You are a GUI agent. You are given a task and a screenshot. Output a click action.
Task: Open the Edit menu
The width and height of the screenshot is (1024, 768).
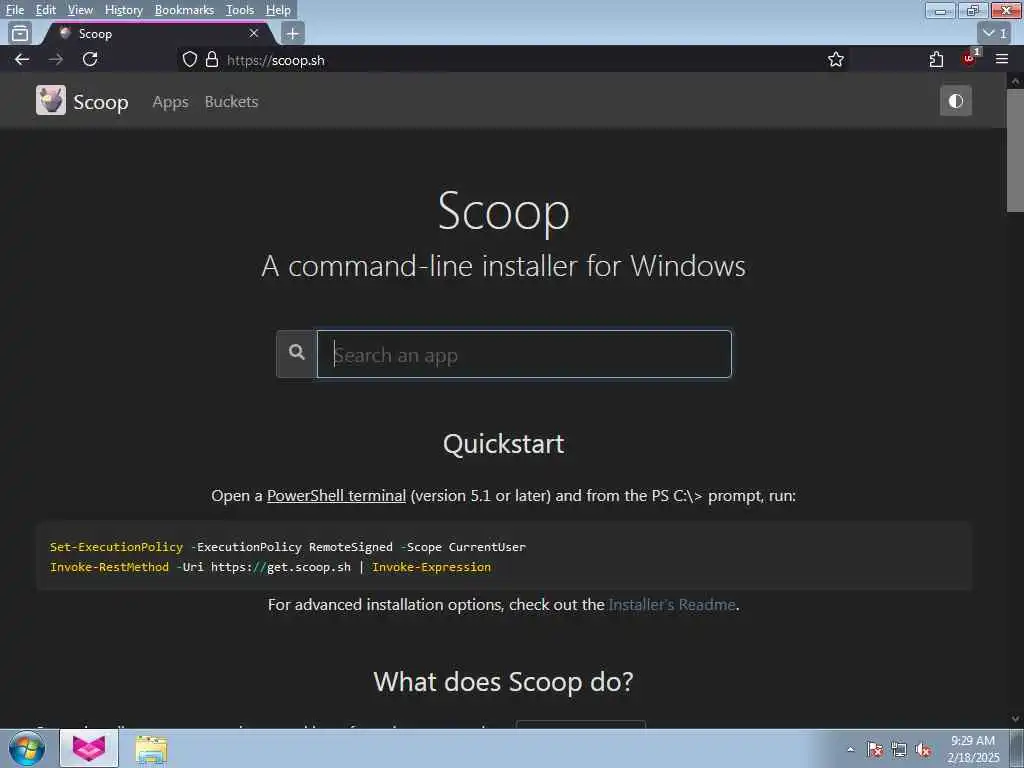pos(45,10)
